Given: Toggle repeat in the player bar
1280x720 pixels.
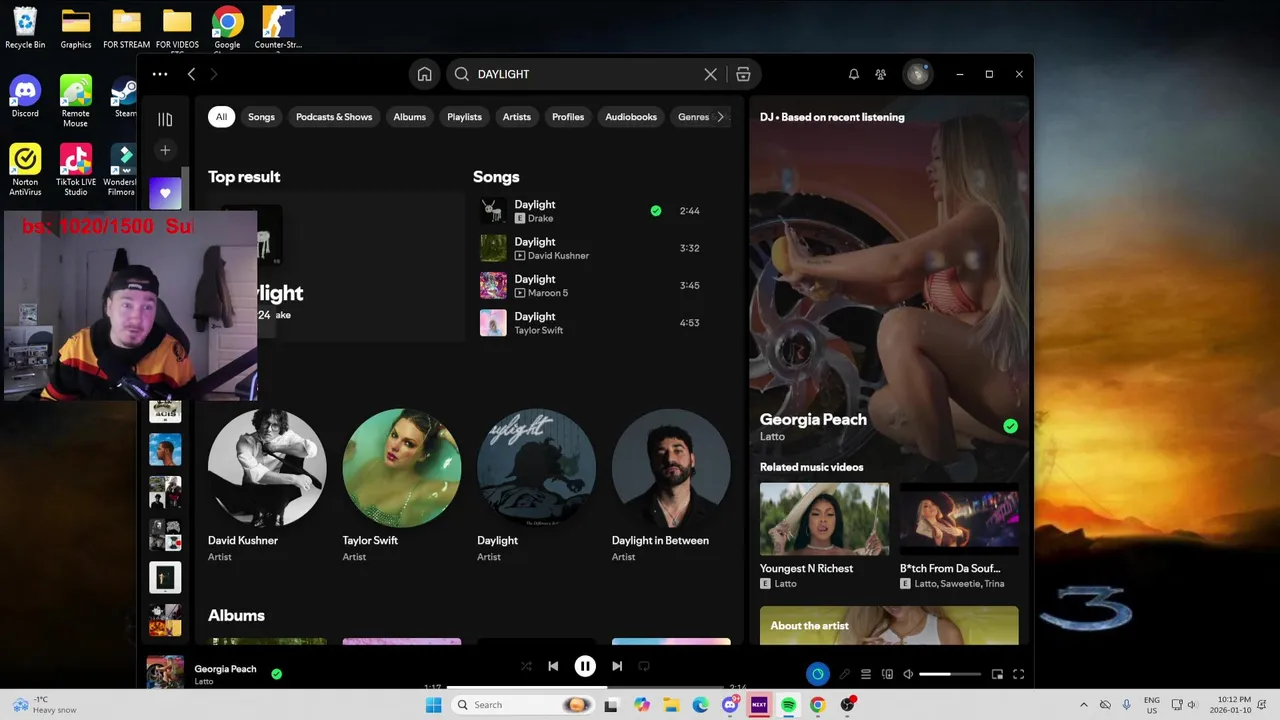Looking at the screenshot, I should 644,666.
